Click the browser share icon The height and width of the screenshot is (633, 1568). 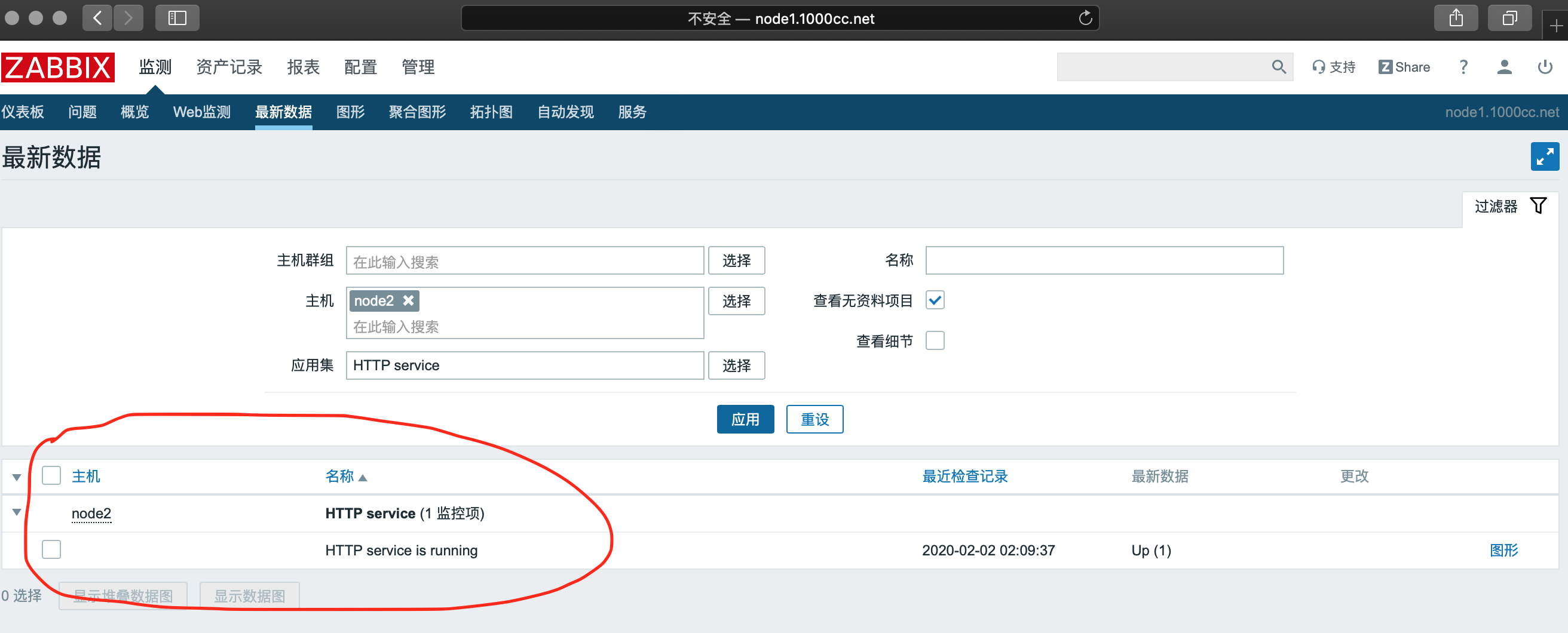coord(1456,19)
